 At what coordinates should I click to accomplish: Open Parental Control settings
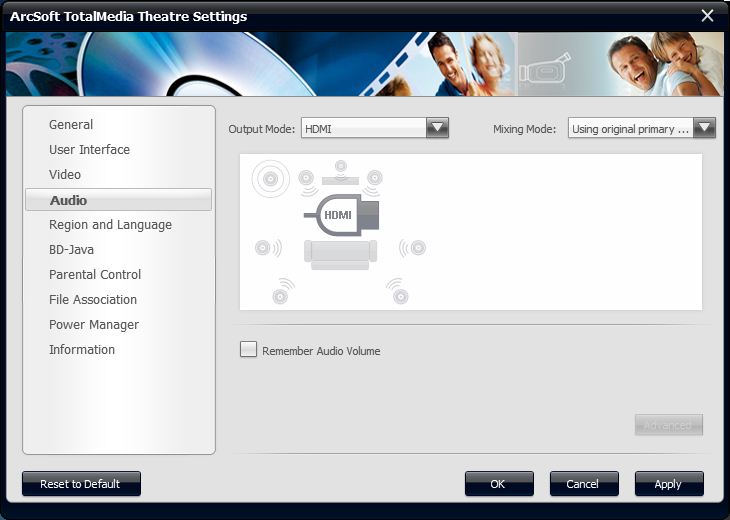(x=95, y=275)
